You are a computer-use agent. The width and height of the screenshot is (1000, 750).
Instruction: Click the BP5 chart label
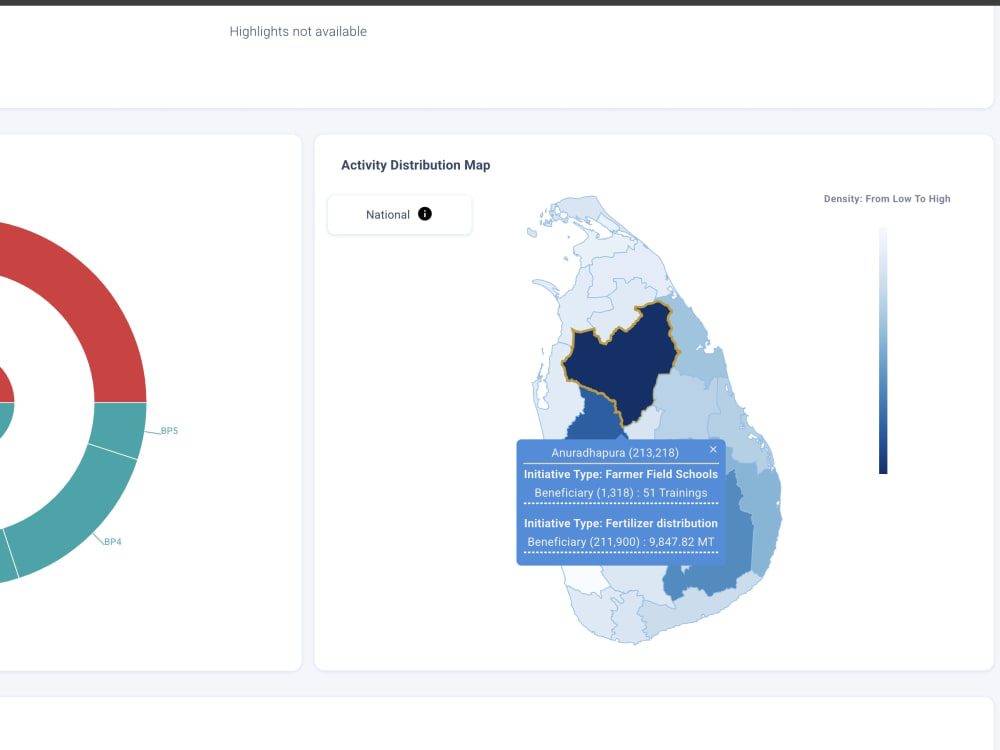[169, 431]
